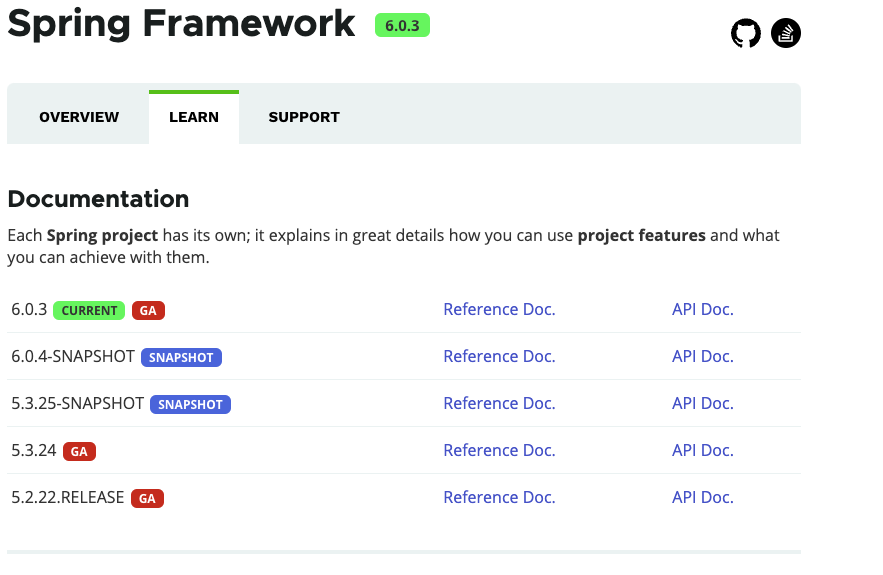Select the Learn tab
Screen dimensions: 883x575
click(x=194, y=117)
